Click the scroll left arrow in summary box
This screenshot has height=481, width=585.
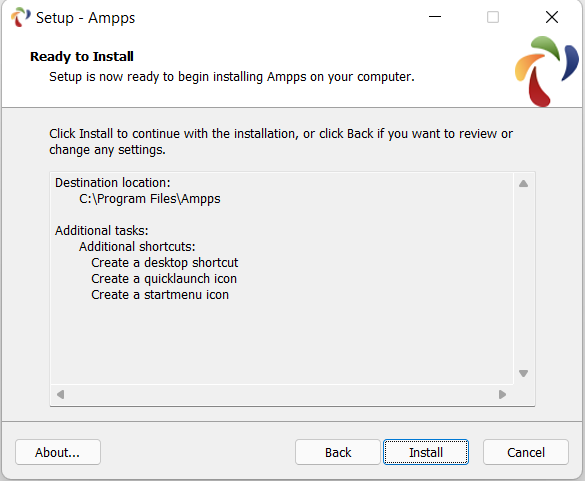60,394
